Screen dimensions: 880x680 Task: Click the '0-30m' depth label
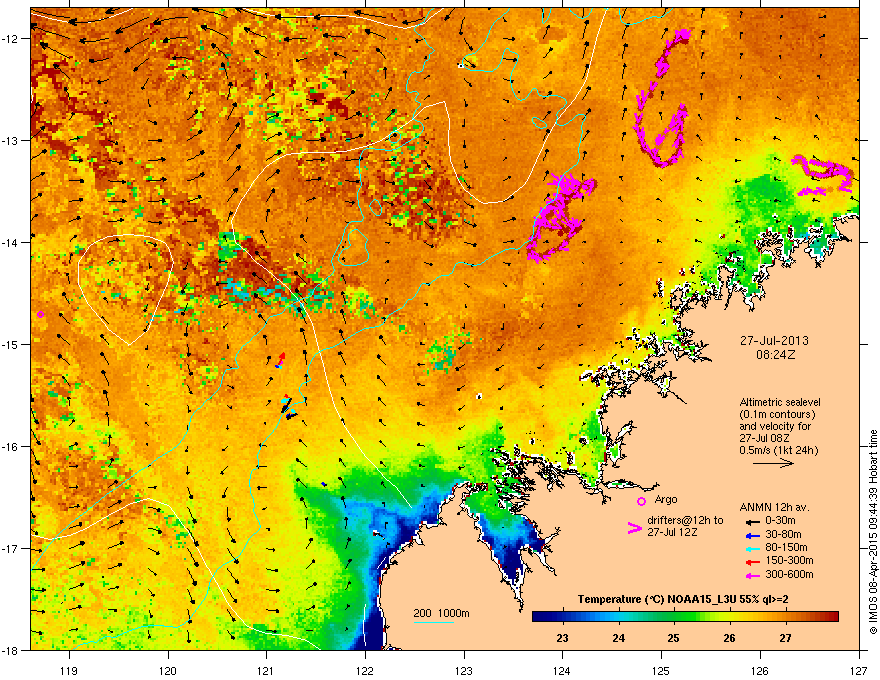coord(780,521)
